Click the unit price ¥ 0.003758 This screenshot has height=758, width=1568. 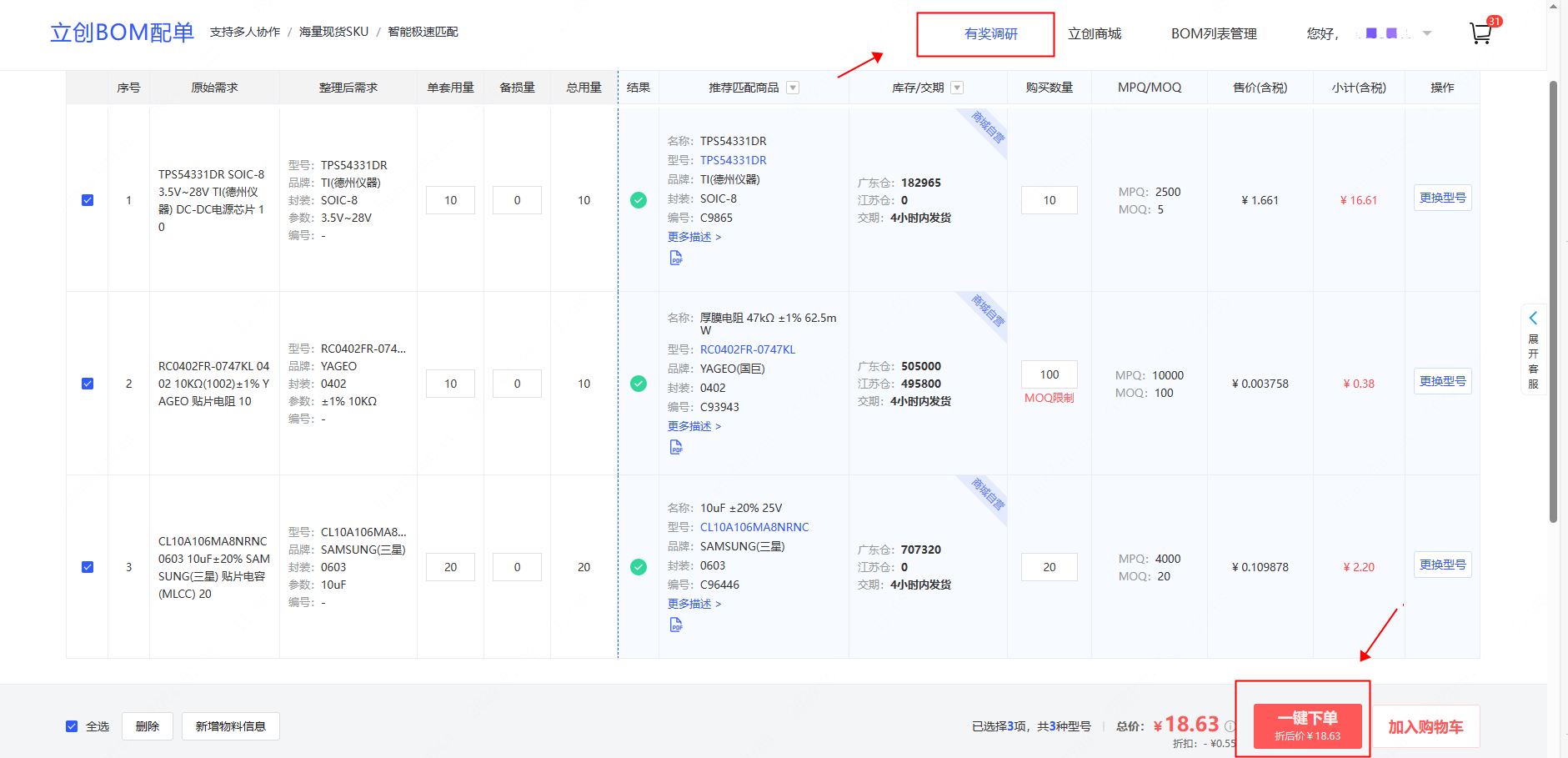pyautogui.click(x=1260, y=384)
